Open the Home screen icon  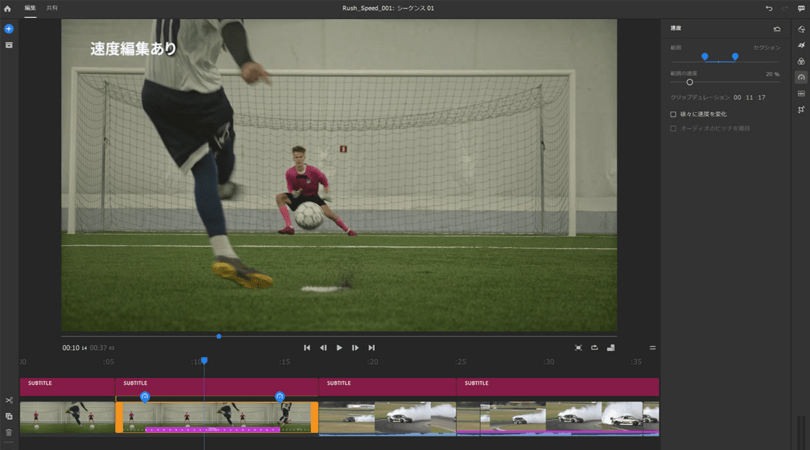point(8,8)
